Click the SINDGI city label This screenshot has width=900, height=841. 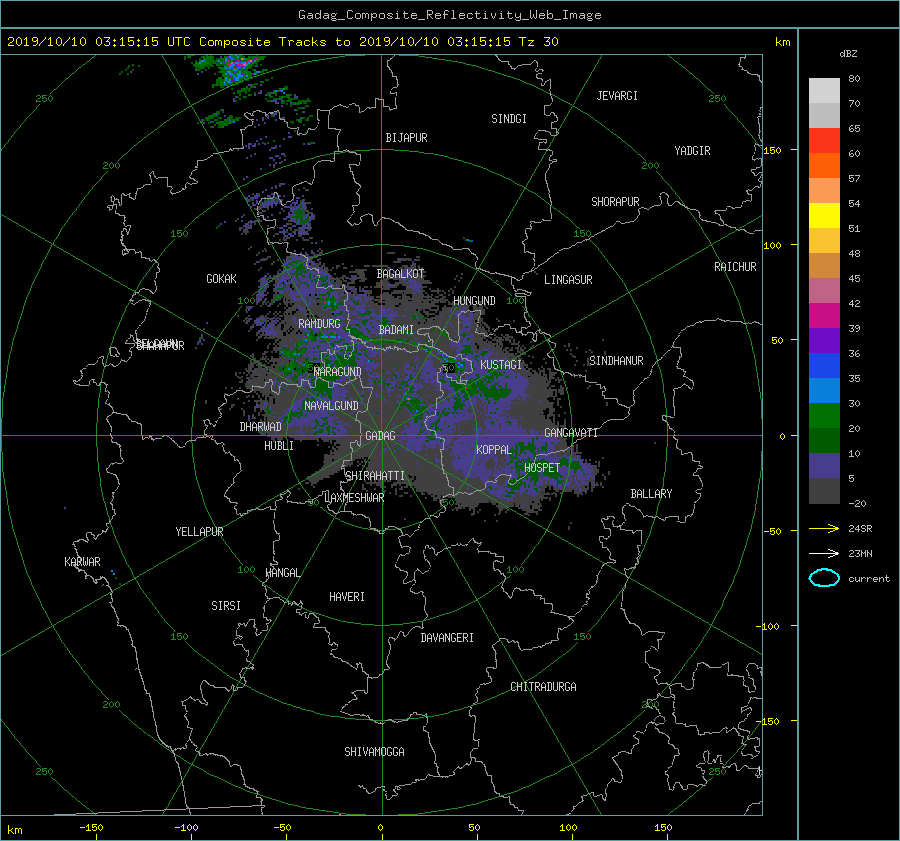click(509, 119)
